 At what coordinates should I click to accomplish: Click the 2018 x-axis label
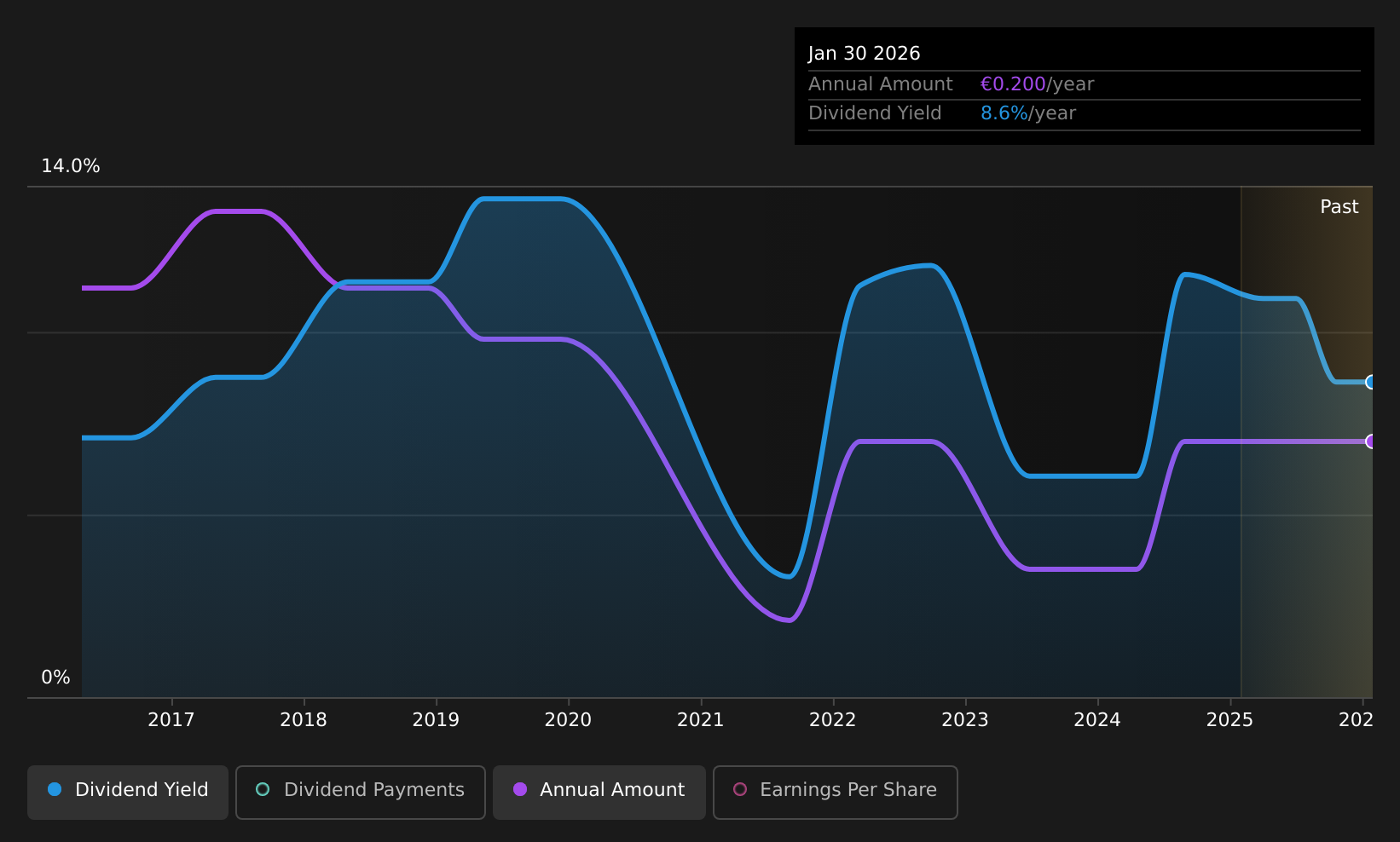click(304, 720)
